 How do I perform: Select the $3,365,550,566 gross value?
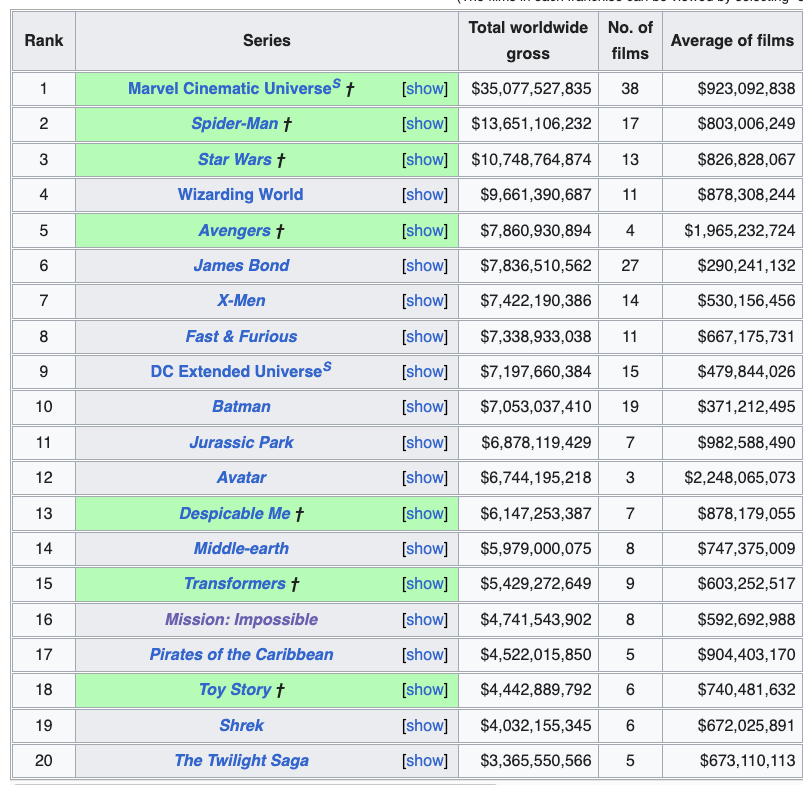pos(528,761)
